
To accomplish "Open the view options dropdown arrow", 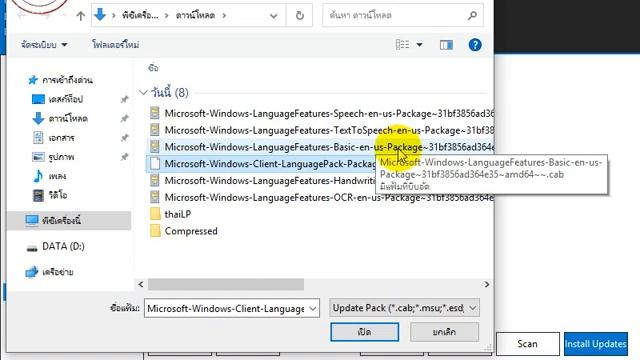I will pyautogui.click(x=420, y=44).
